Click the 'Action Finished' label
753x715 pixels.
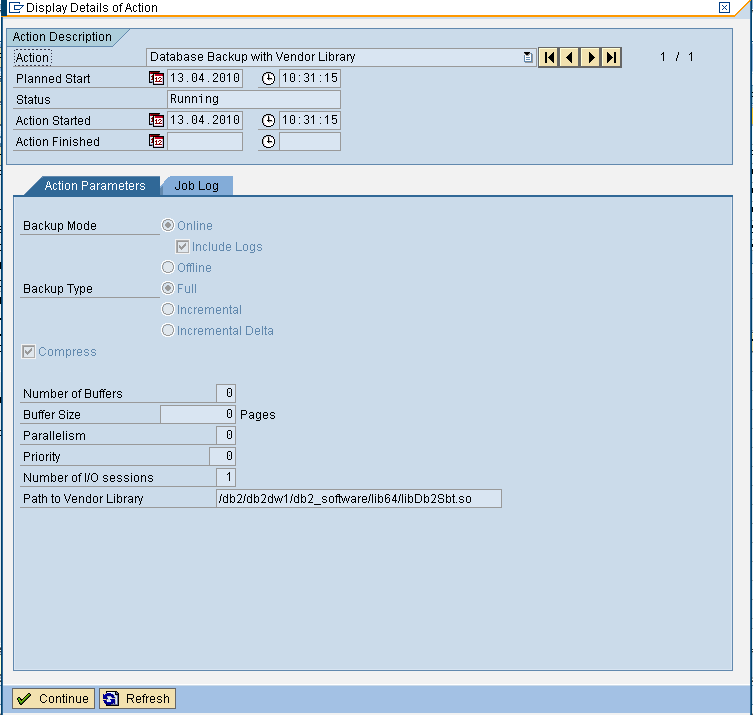click(58, 142)
